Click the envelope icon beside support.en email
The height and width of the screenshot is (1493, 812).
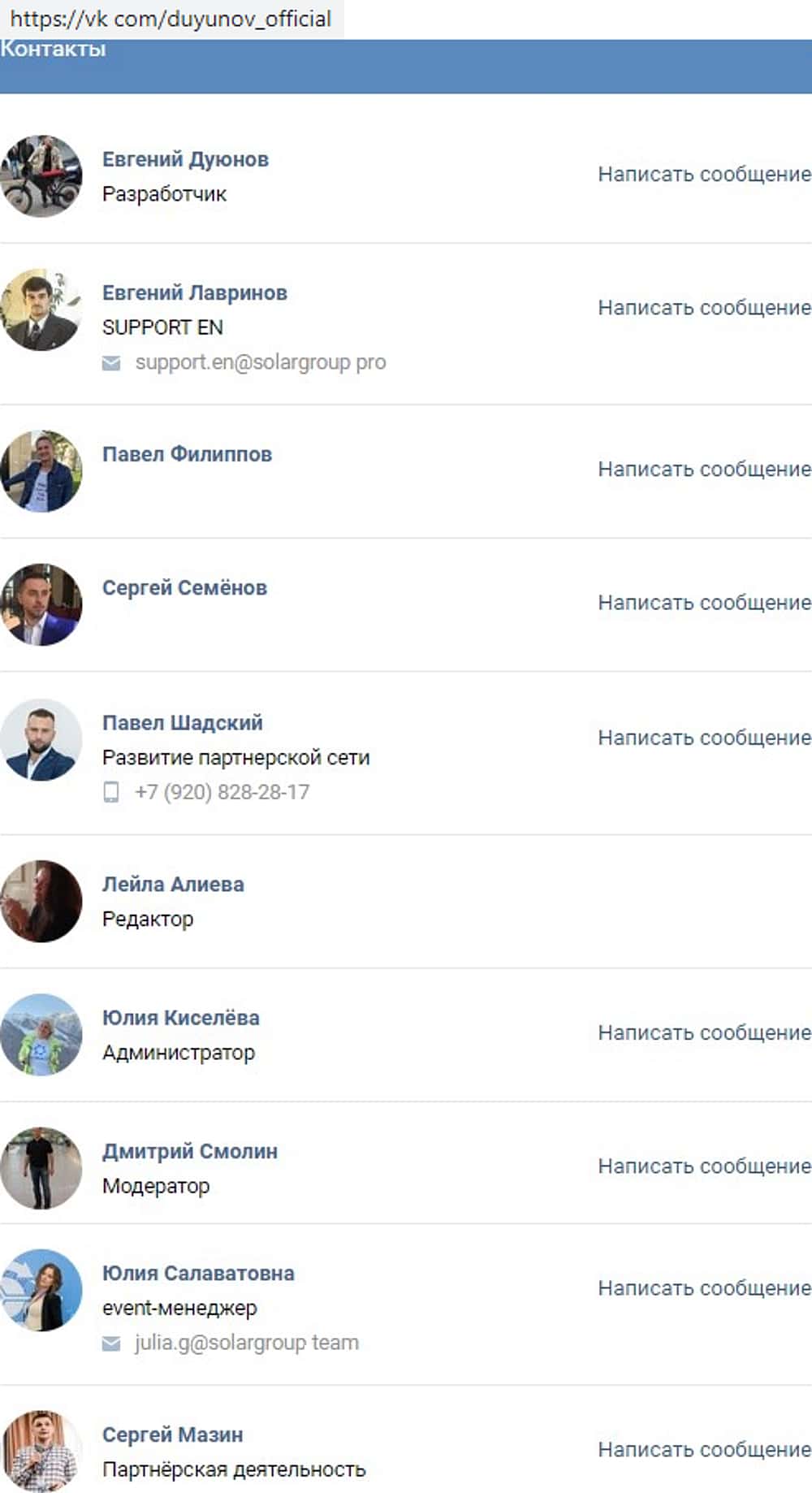[x=111, y=363]
